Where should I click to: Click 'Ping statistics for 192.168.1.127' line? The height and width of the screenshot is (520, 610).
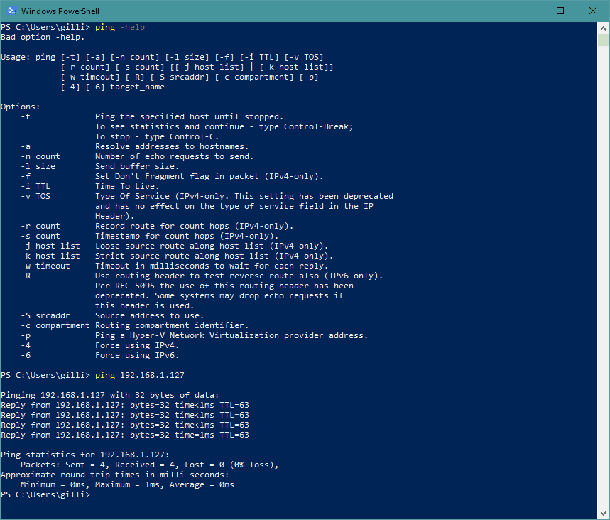[85, 455]
